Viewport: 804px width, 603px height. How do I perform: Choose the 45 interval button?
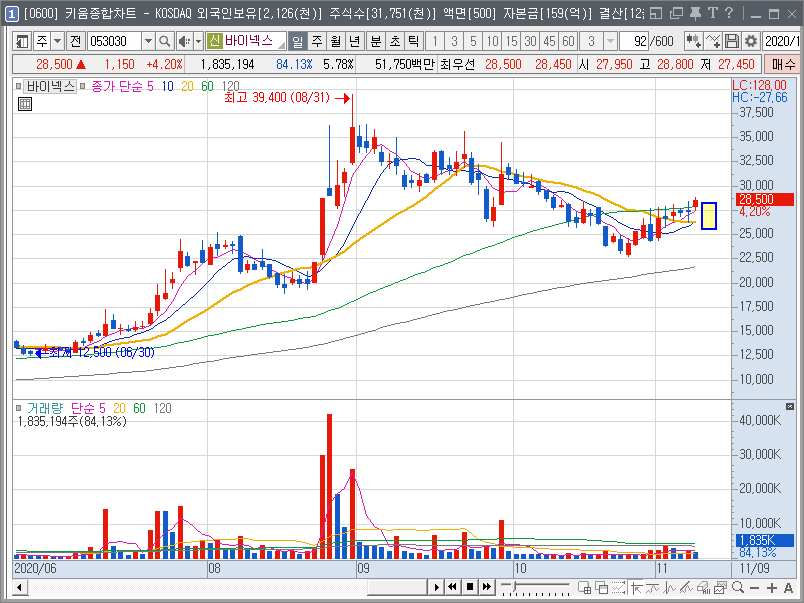(x=549, y=41)
